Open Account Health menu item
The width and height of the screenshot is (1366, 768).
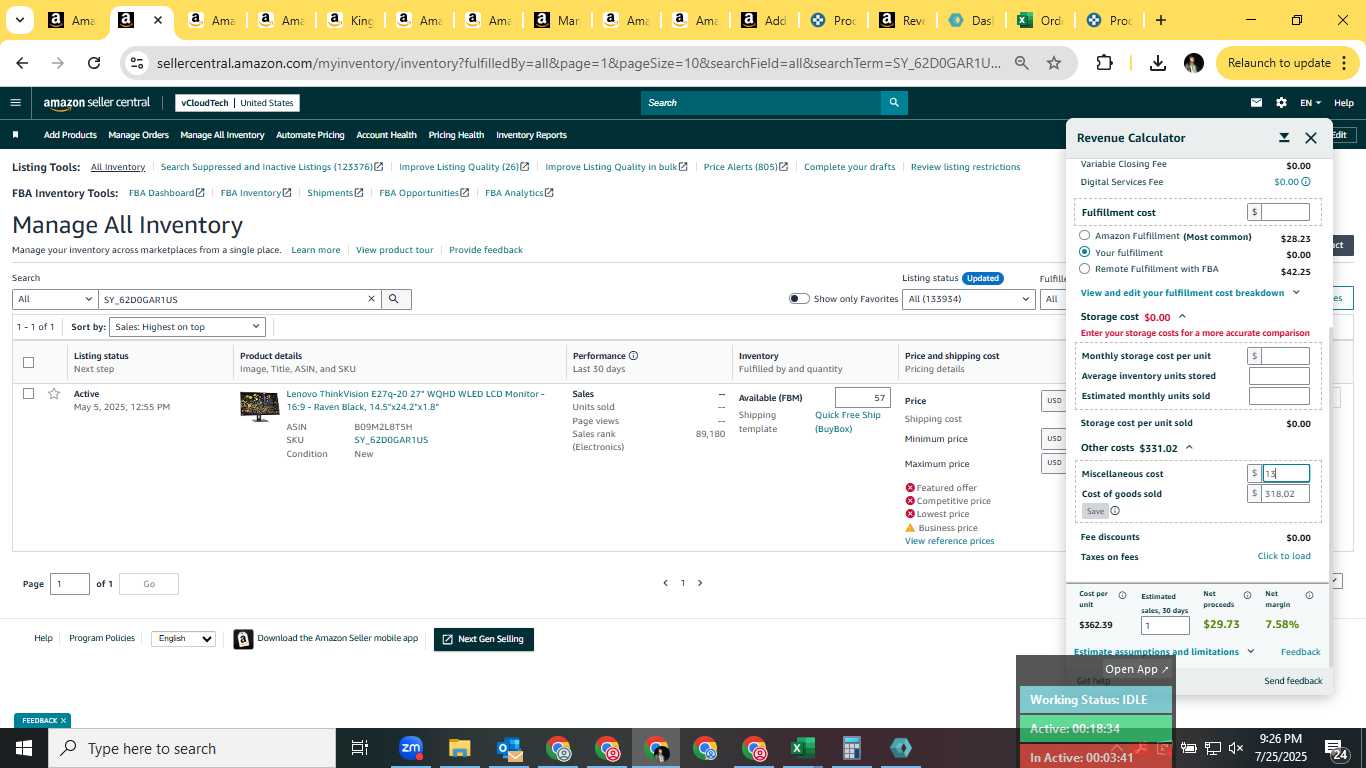(x=386, y=135)
